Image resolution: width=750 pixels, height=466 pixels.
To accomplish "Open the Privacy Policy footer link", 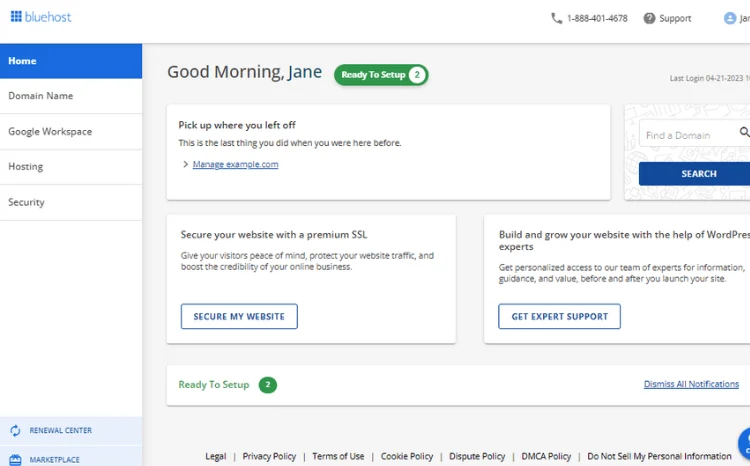I will (x=269, y=456).
